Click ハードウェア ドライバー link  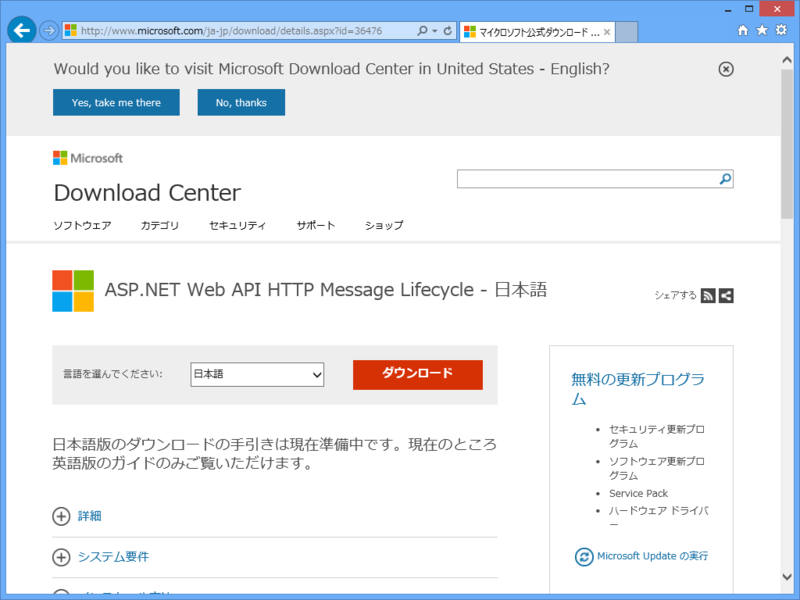point(658,516)
